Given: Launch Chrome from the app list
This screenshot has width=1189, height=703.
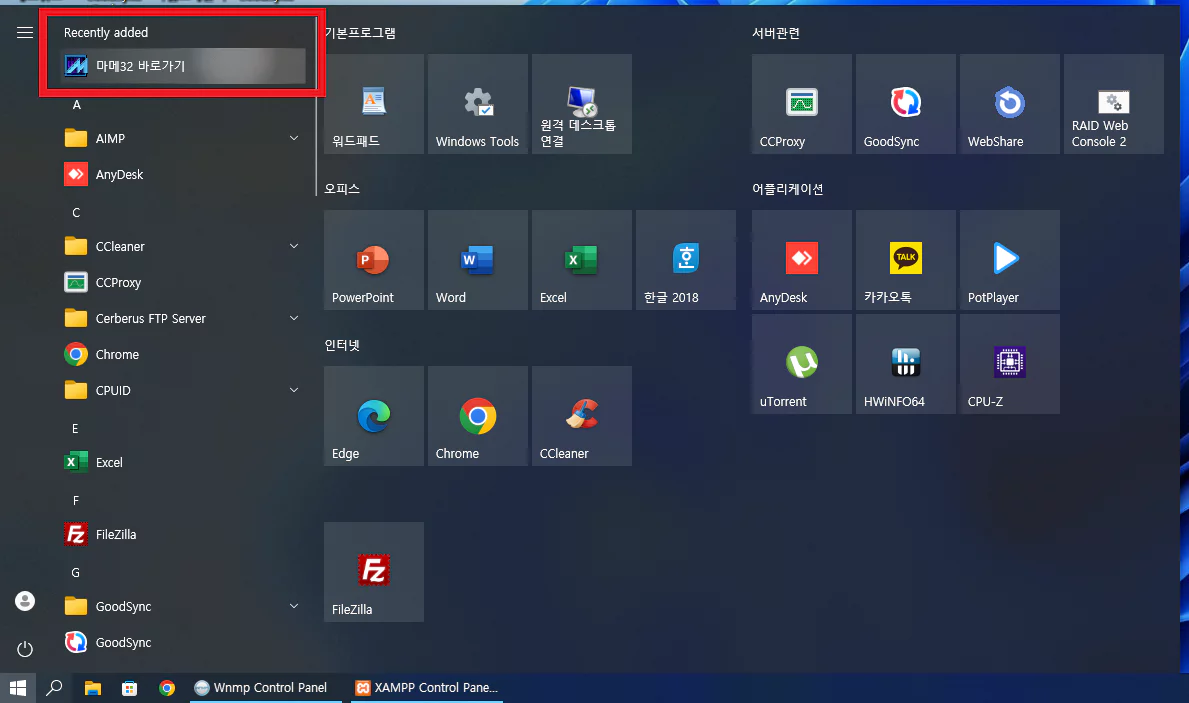Looking at the screenshot, I should point(183,354).
